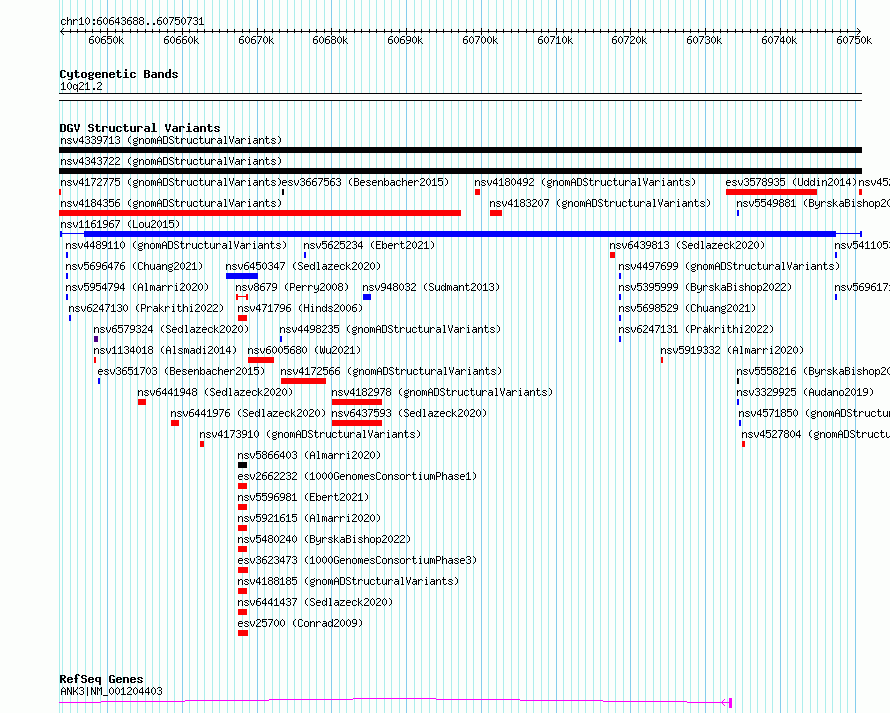Open variant nsv4339713 (gnomADStructuralVariants)
Screen dimensions: 890x713
[x=171, y=140]
